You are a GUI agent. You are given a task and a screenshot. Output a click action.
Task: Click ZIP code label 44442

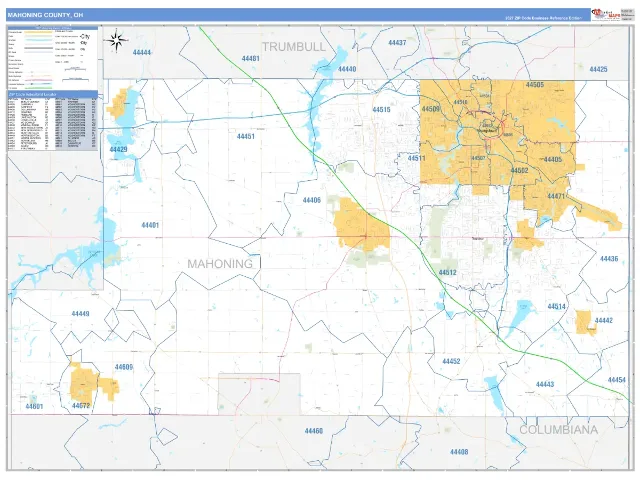(x=604, y=320)
